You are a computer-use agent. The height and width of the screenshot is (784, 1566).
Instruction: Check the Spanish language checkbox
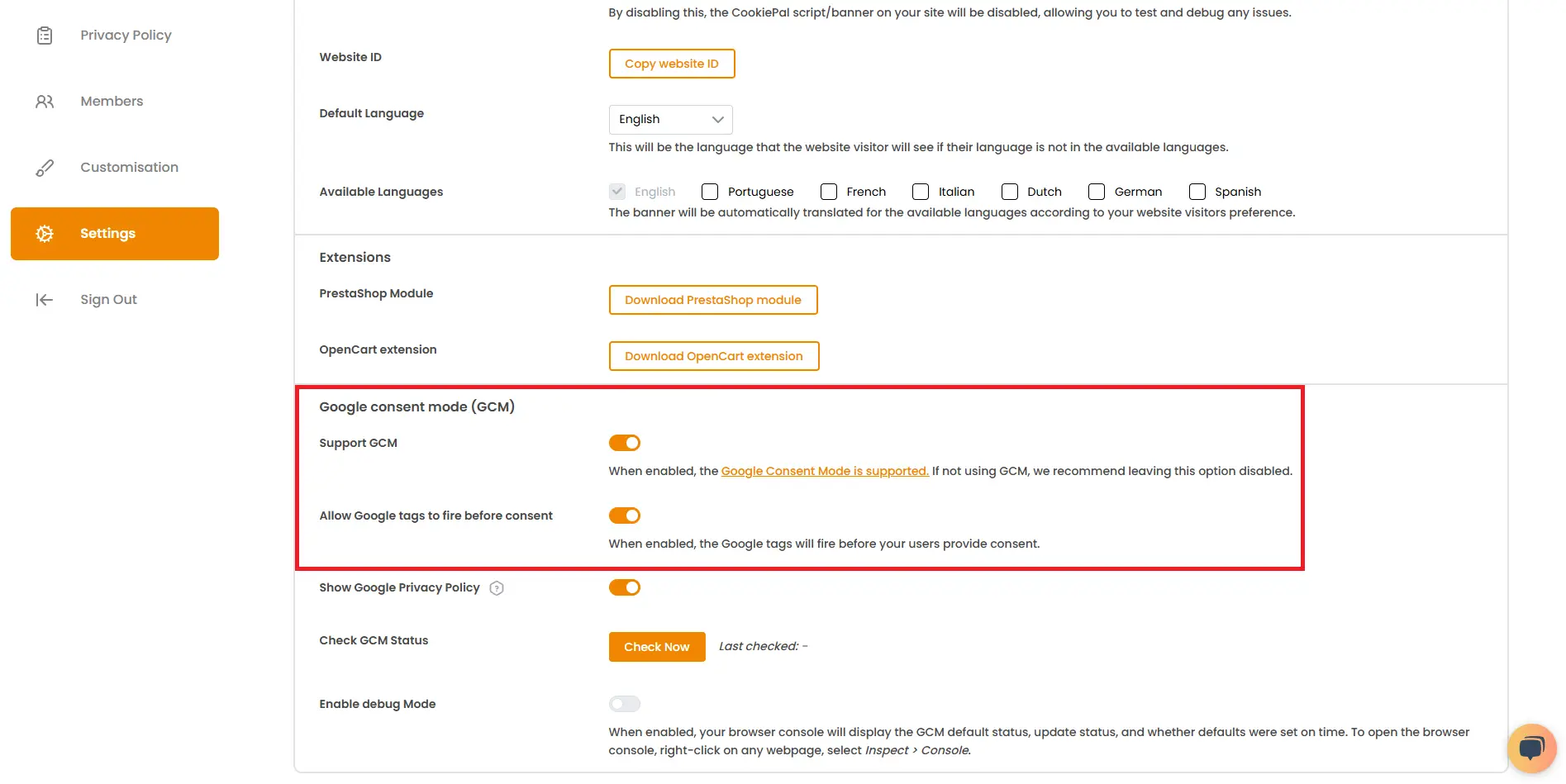click(x=1197, y=191)
